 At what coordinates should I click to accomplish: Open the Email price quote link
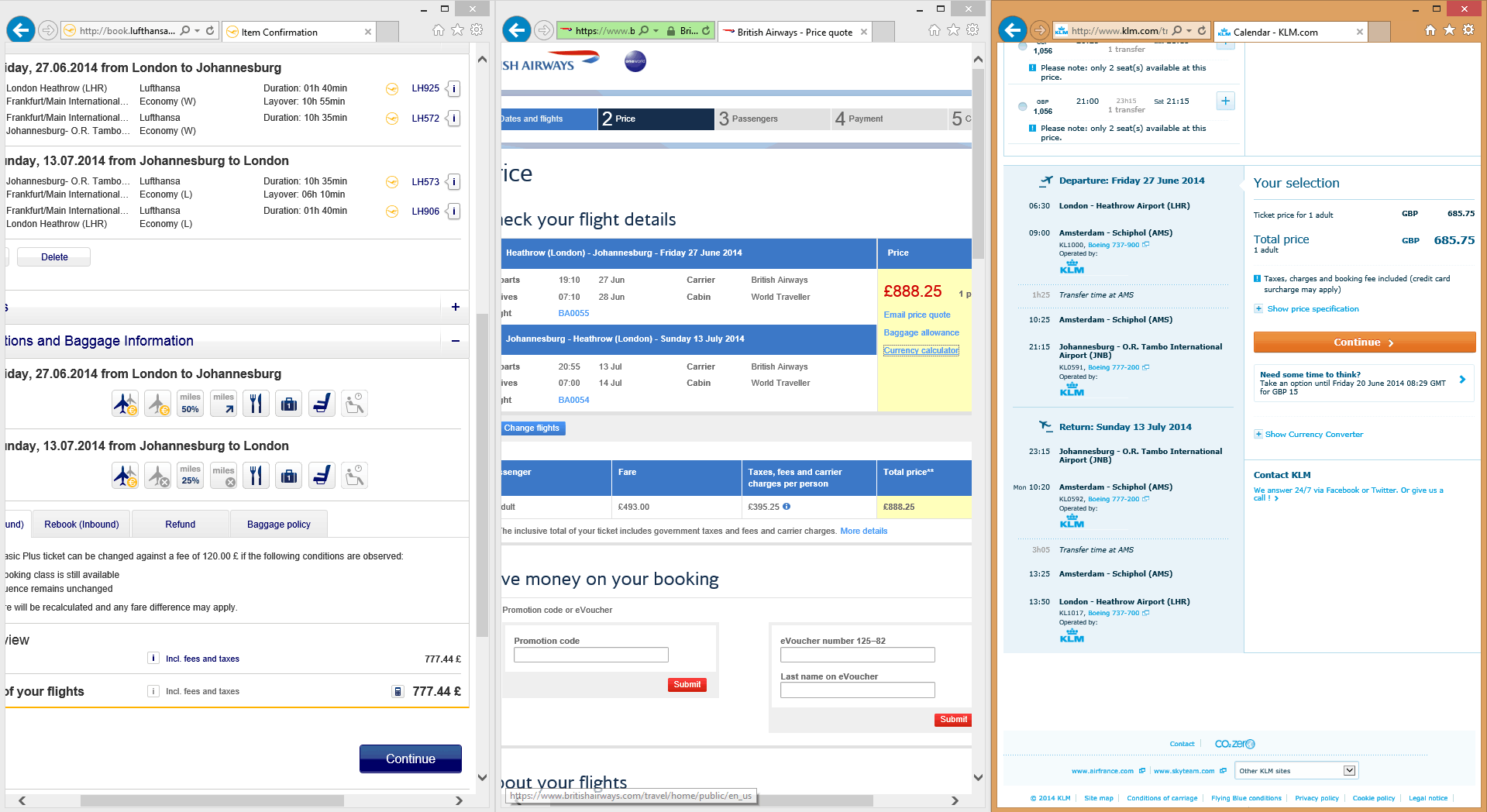coord(917,315)
